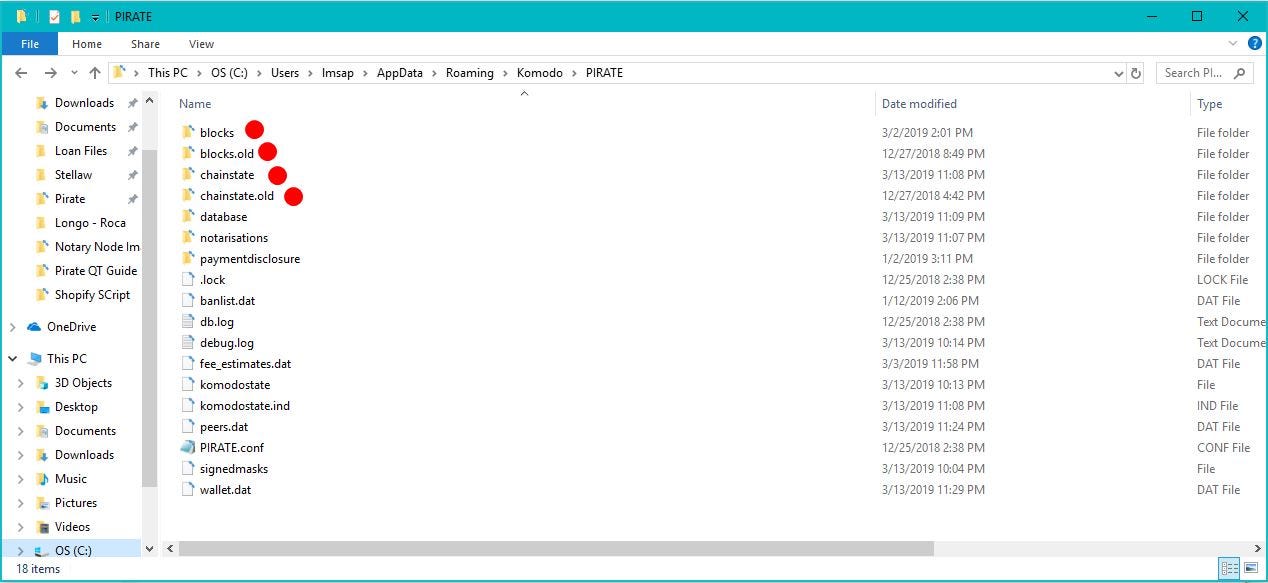The height and width of the screenshot is (583, 1268).
Task: Select the banlist.dat file icon
Action: [189, 300]
